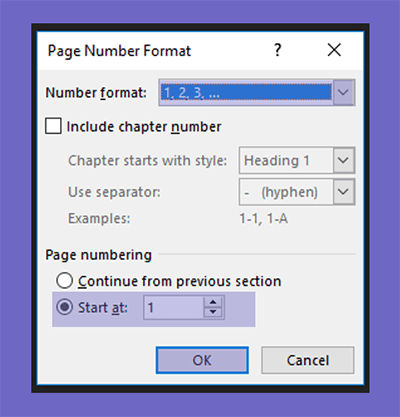The height and width of the screenshot is (417, 400).
Task: Open the Number format dropdown arrow
Action: 343,92
